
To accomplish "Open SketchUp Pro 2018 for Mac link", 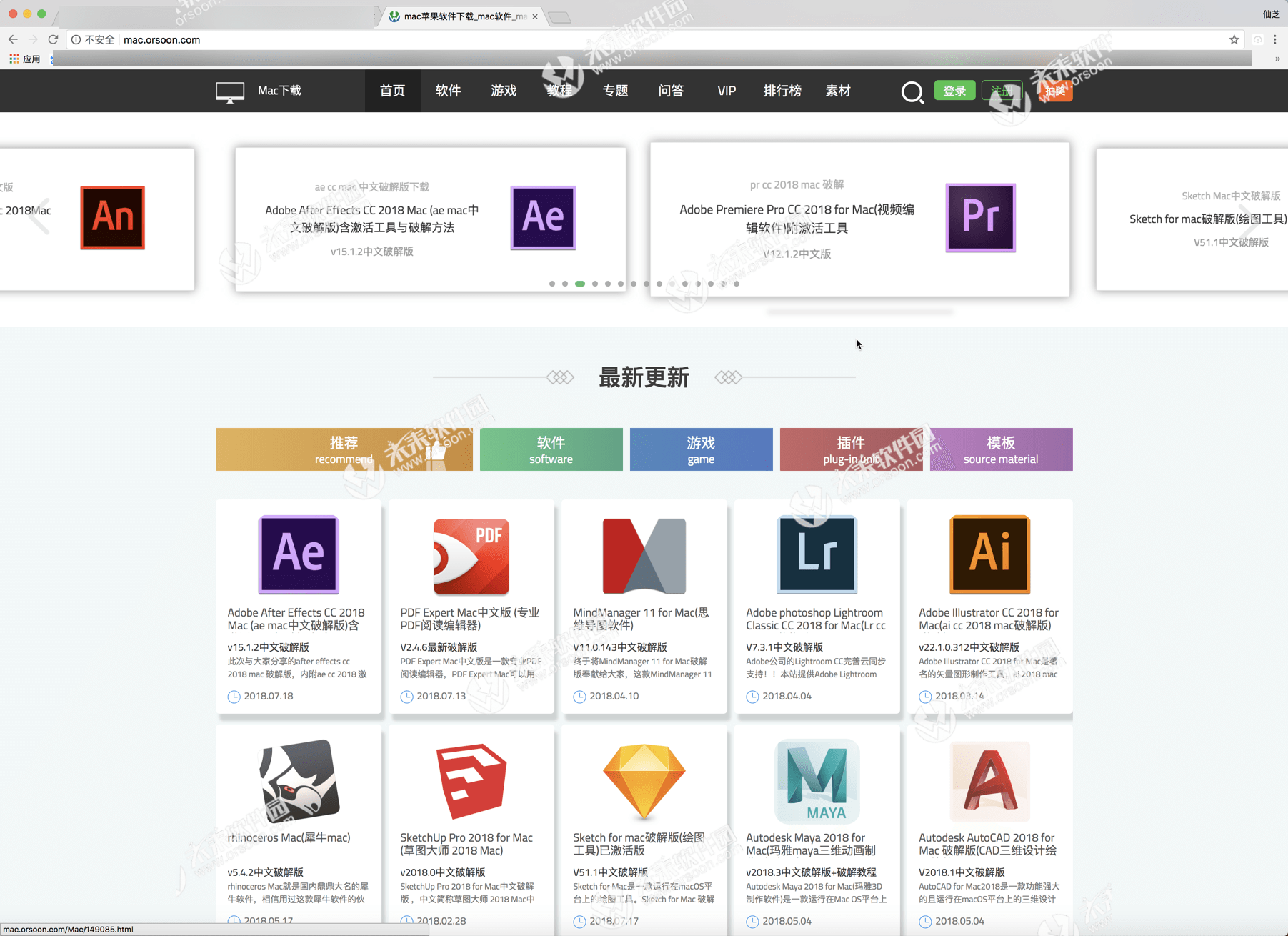I will click(466, 844).
